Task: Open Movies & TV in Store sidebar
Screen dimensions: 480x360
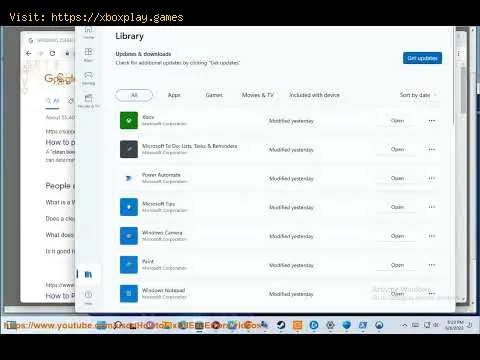Action: click(x=88, y=101)
